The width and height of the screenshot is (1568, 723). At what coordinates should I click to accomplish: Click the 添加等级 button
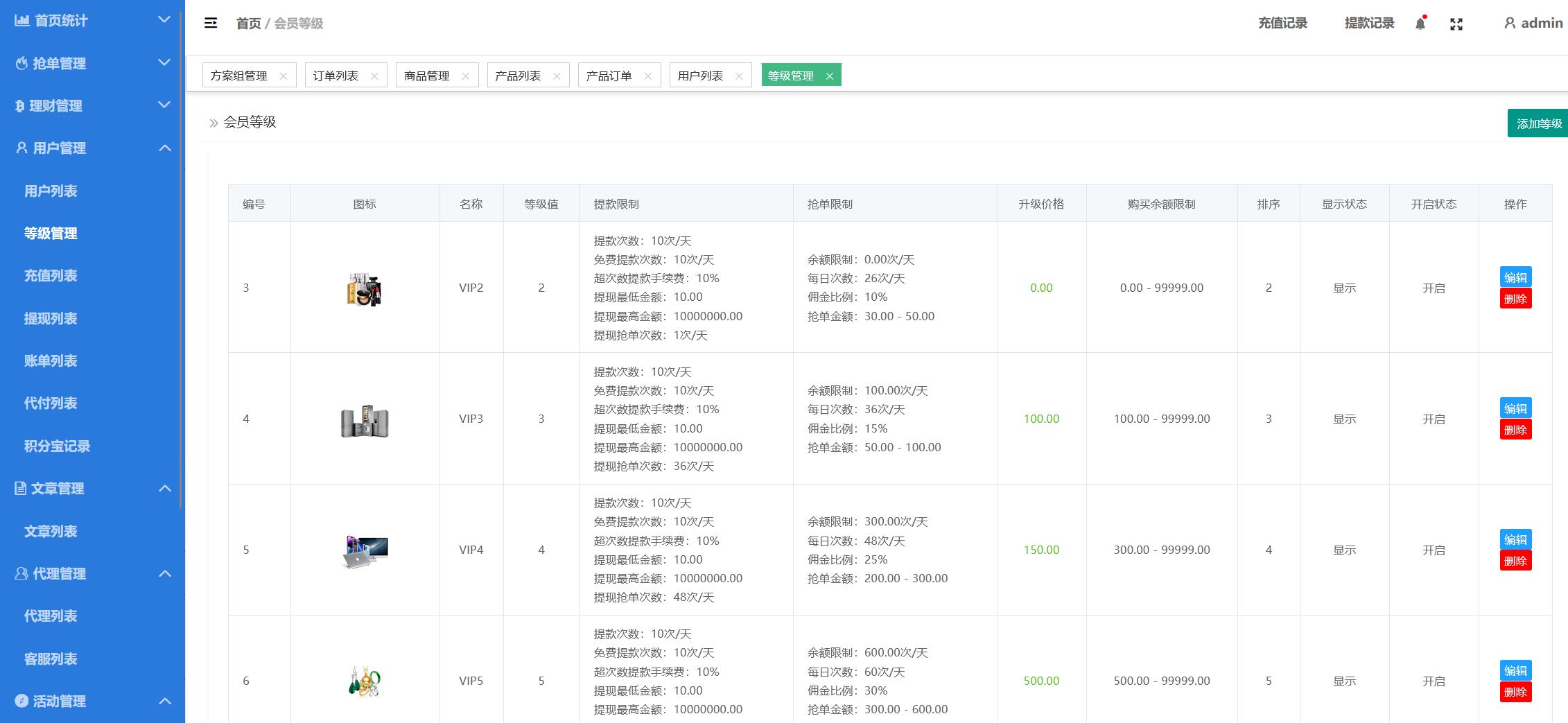pyautogui.click(x=1539, y=123)
